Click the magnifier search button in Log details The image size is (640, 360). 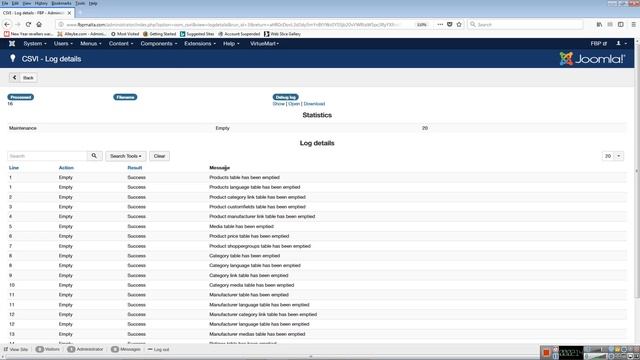pos(94,156)
